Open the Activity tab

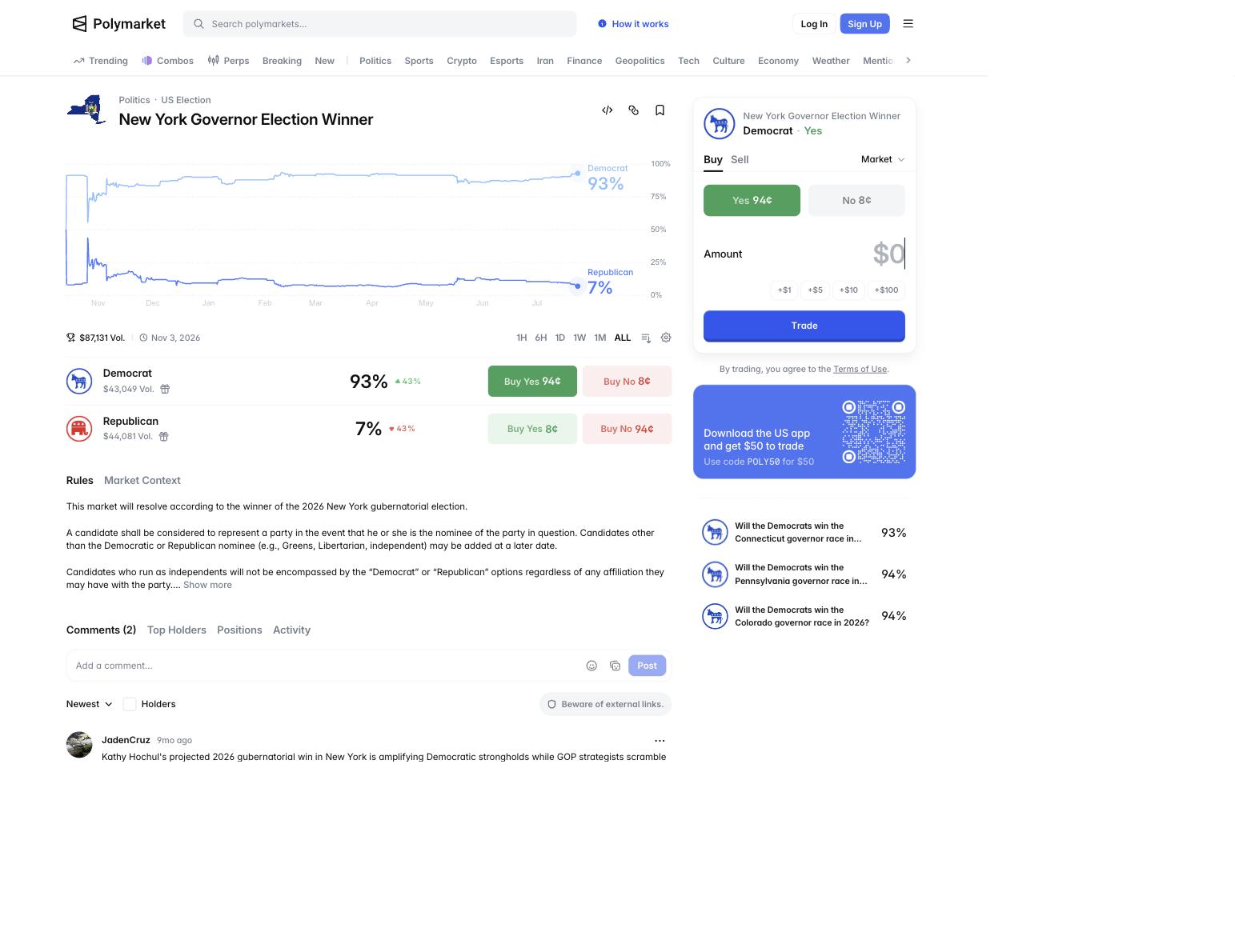point(291,630)
